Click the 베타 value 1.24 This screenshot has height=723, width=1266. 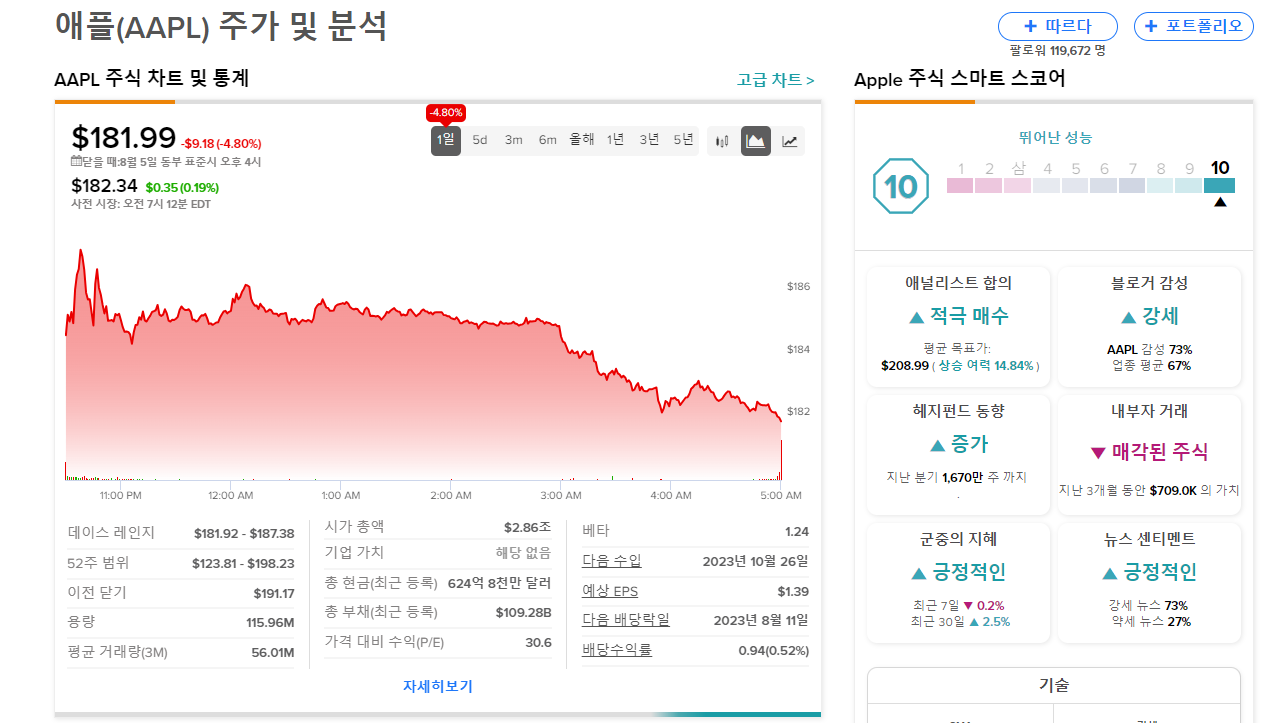point(797,531)
